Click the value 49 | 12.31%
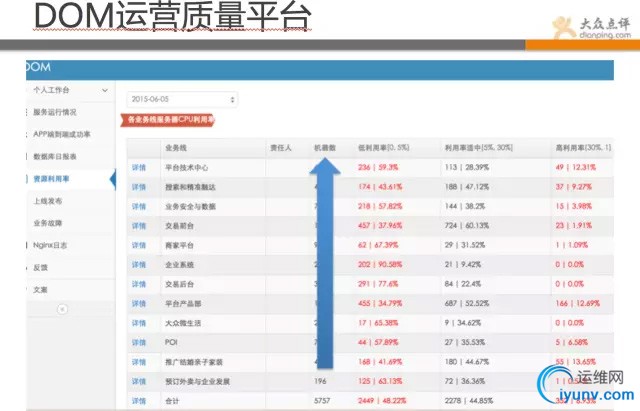 tap(576, 167)
